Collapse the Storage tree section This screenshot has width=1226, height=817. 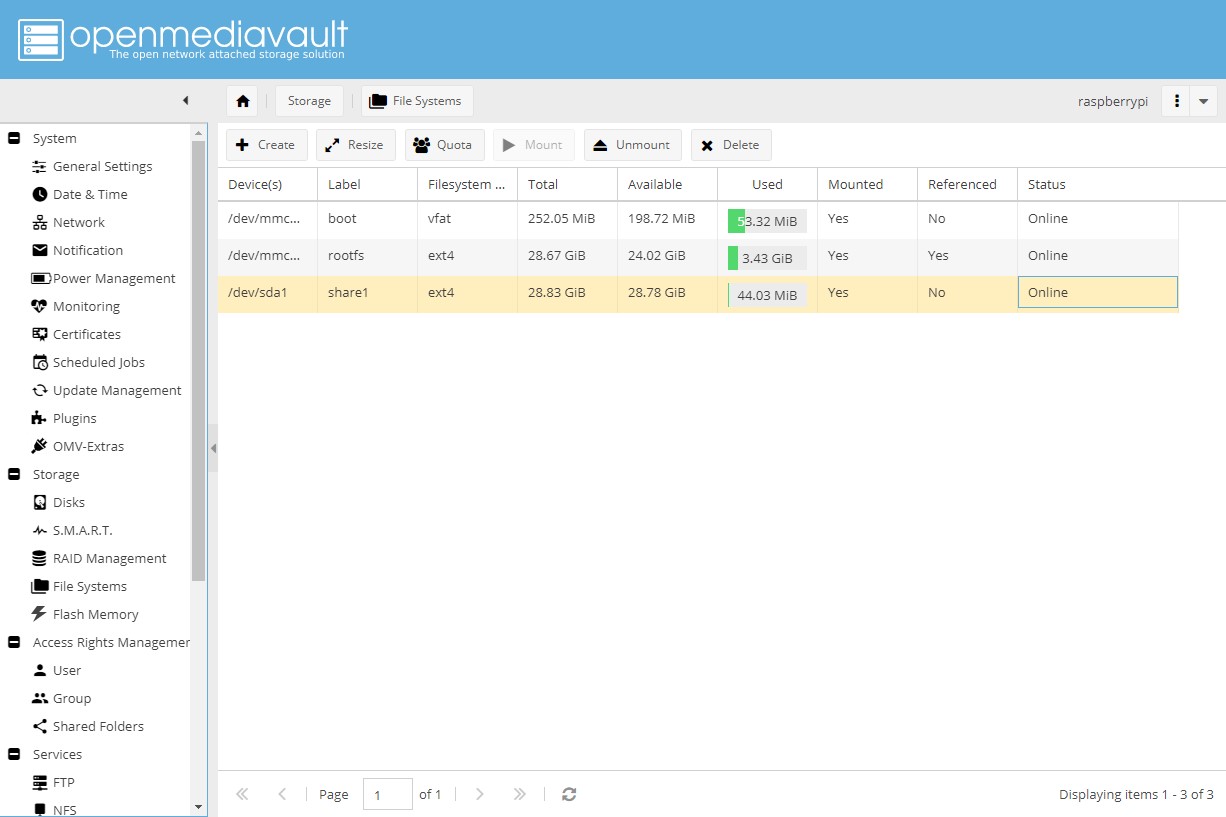[x=14, y=475]
